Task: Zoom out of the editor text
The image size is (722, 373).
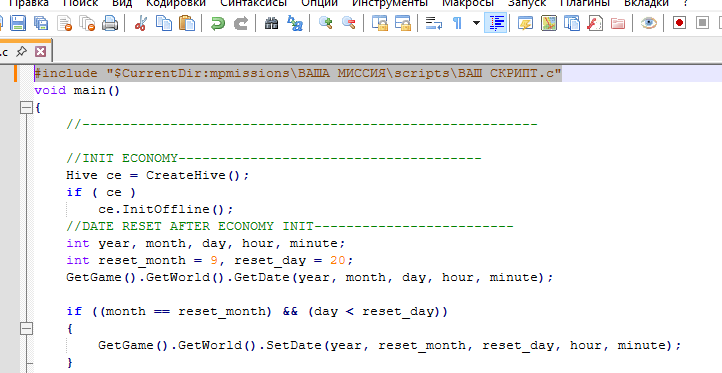Action: (349, 23)
